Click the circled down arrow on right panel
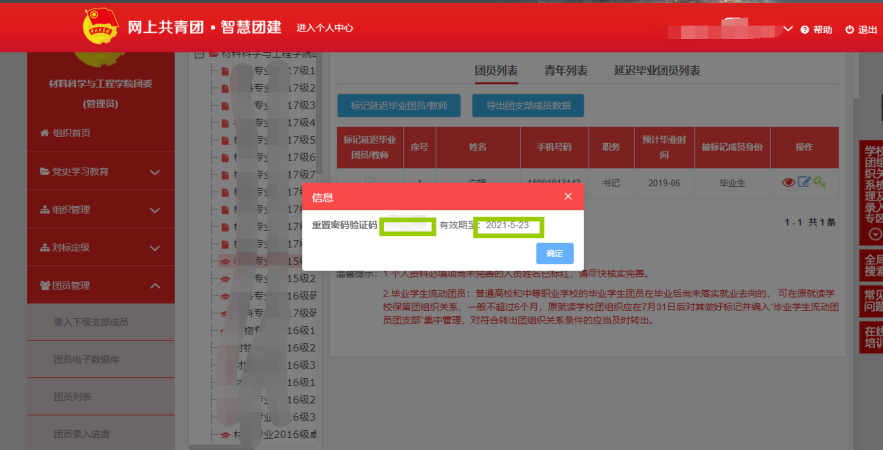883x450 pixels. [876, 234]
